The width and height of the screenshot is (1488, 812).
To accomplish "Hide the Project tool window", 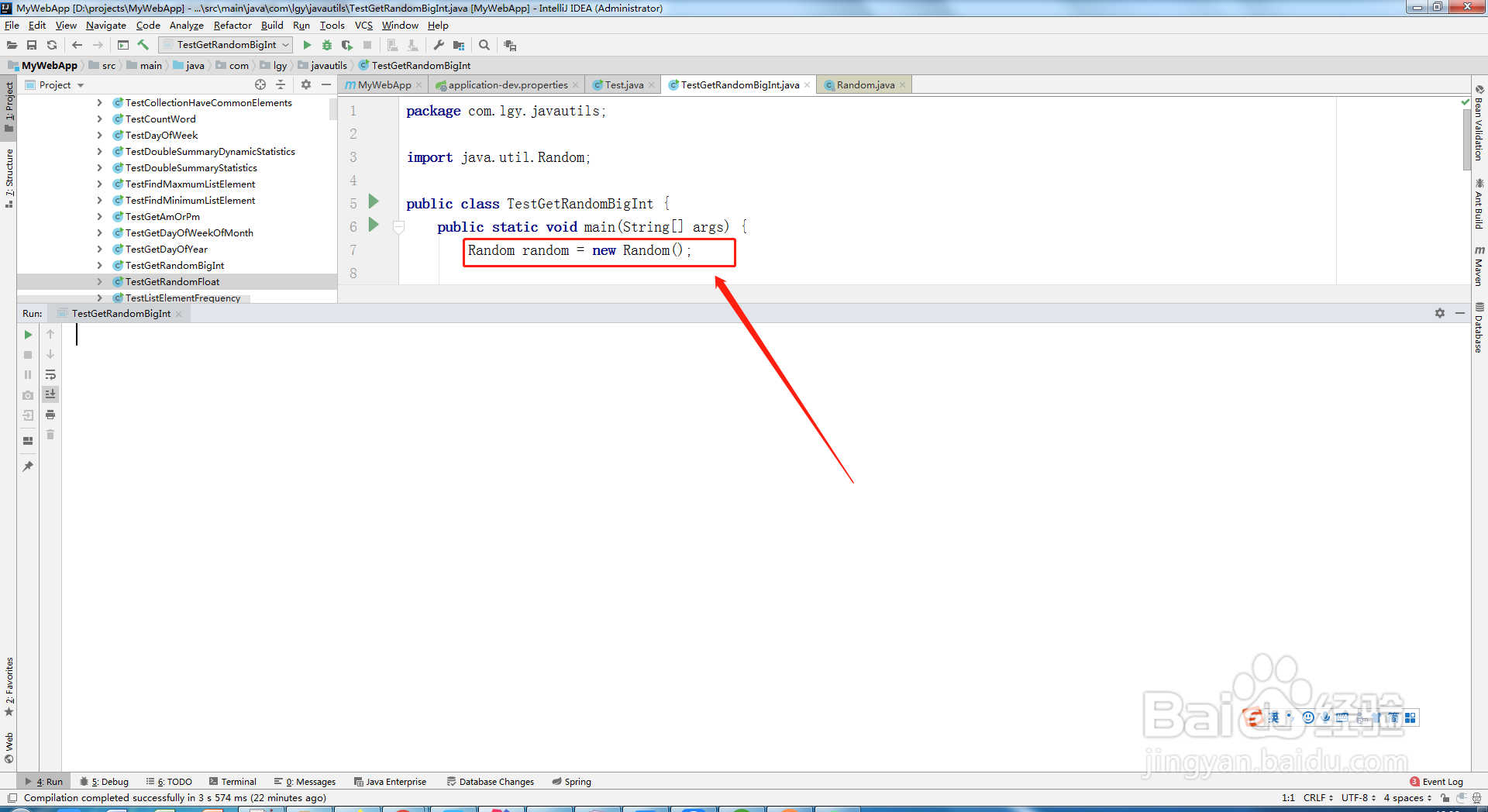I will 326,84.
